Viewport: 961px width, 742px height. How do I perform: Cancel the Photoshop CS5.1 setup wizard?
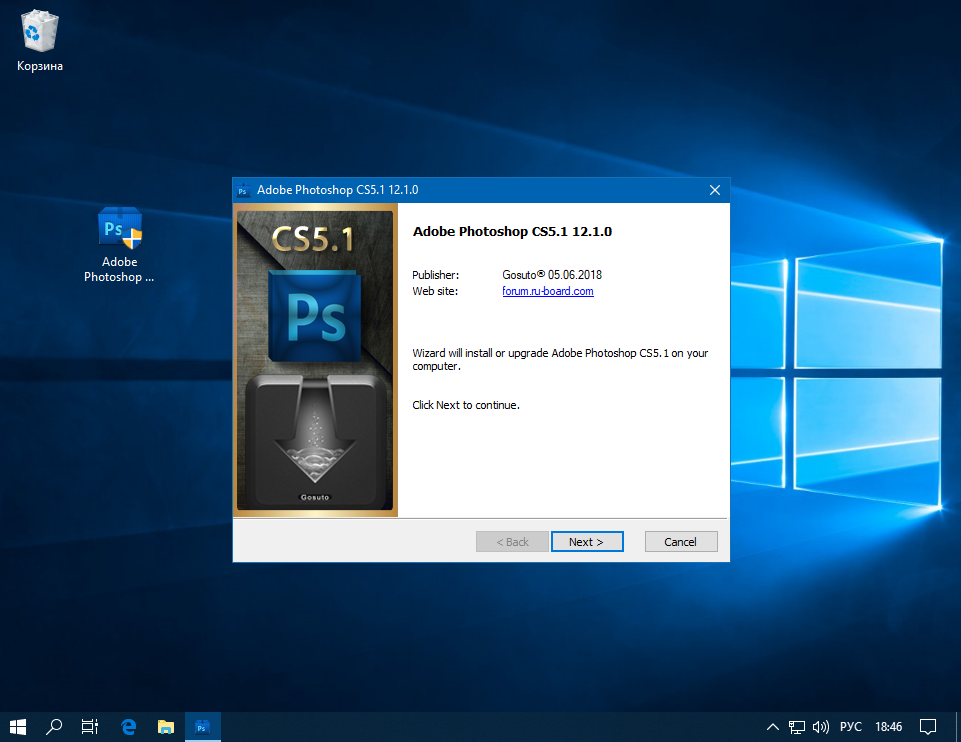[680, 541]
